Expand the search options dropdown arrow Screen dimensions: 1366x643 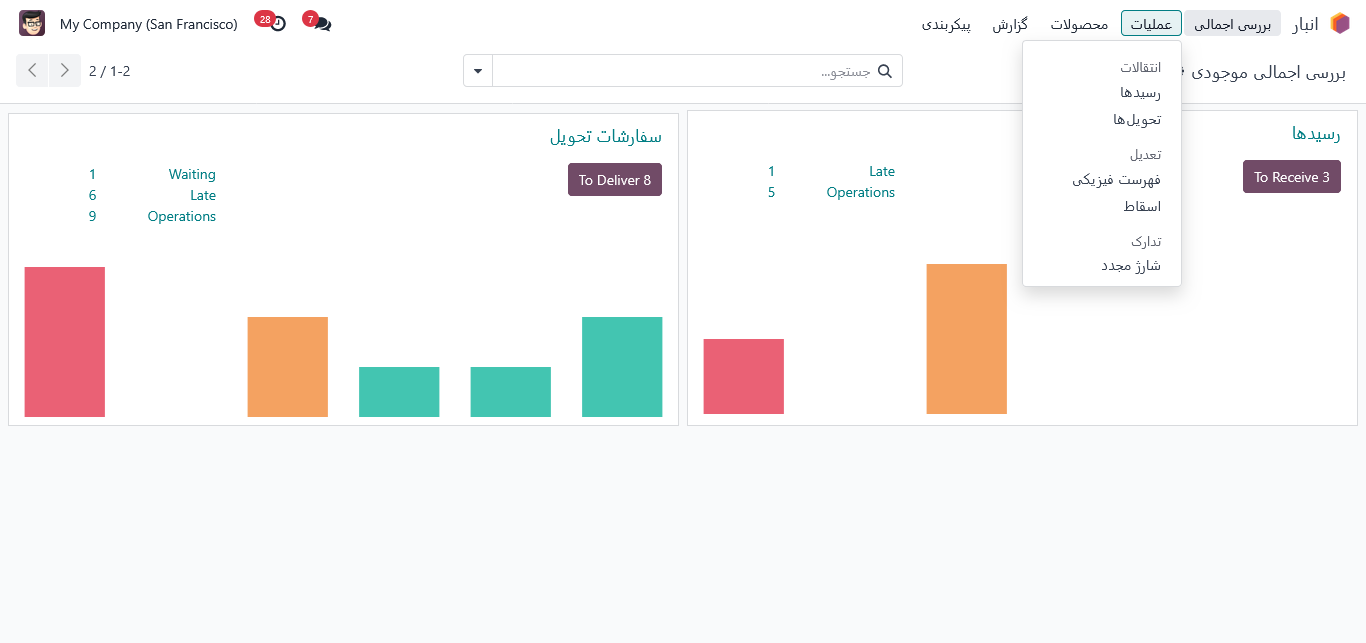pos(478,71)
